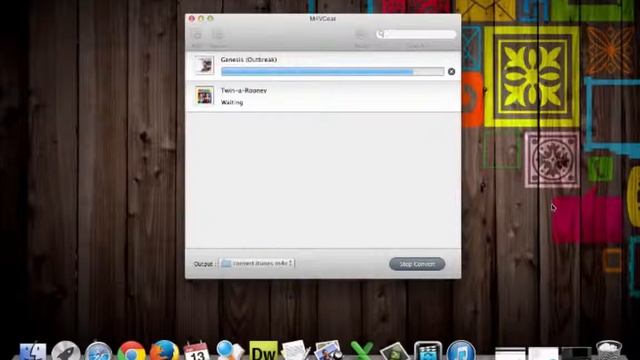
Task: Open the clapperboard Dock icon
Action: click(x=427, y=352)
